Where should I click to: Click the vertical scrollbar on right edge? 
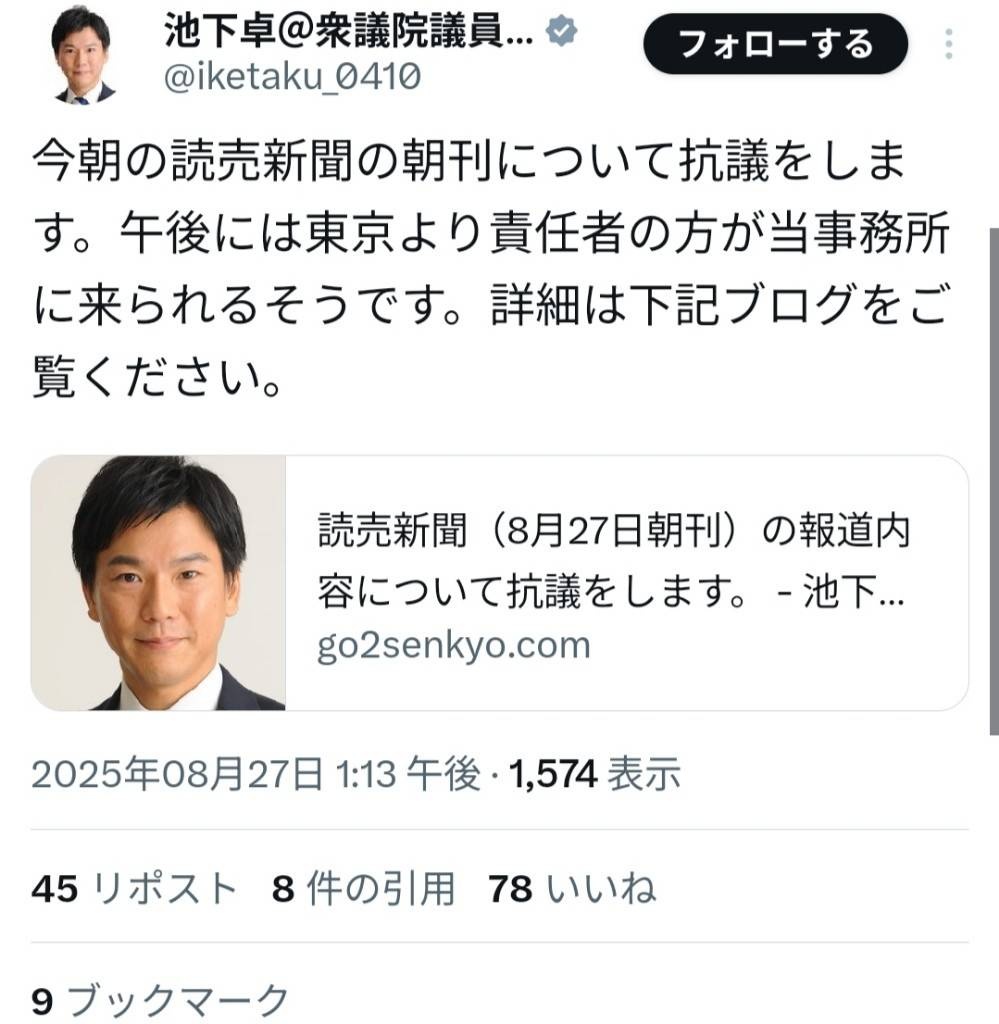point(994,481)
